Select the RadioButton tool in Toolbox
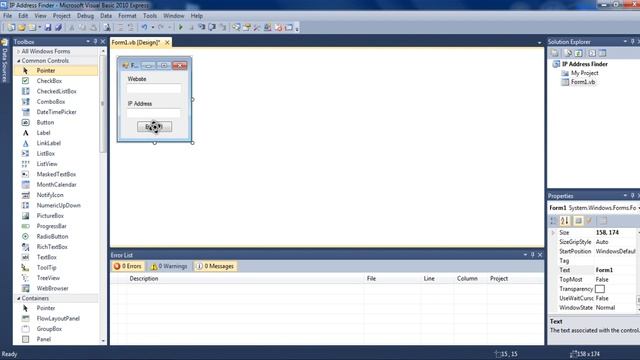The width and height of the screenshot is (640, 360). (x=52, y=236)
